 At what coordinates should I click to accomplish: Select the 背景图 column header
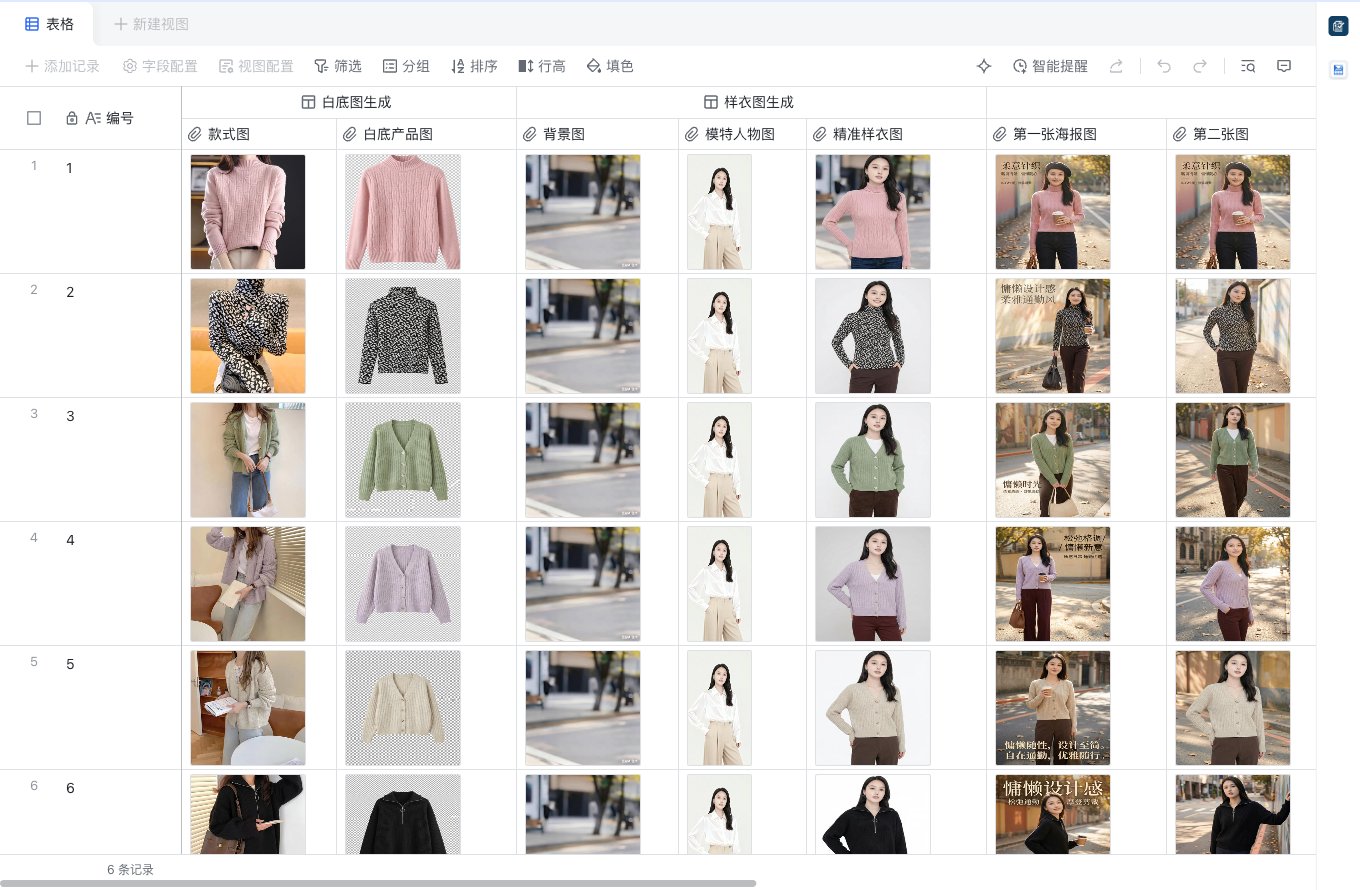[598, 134]
